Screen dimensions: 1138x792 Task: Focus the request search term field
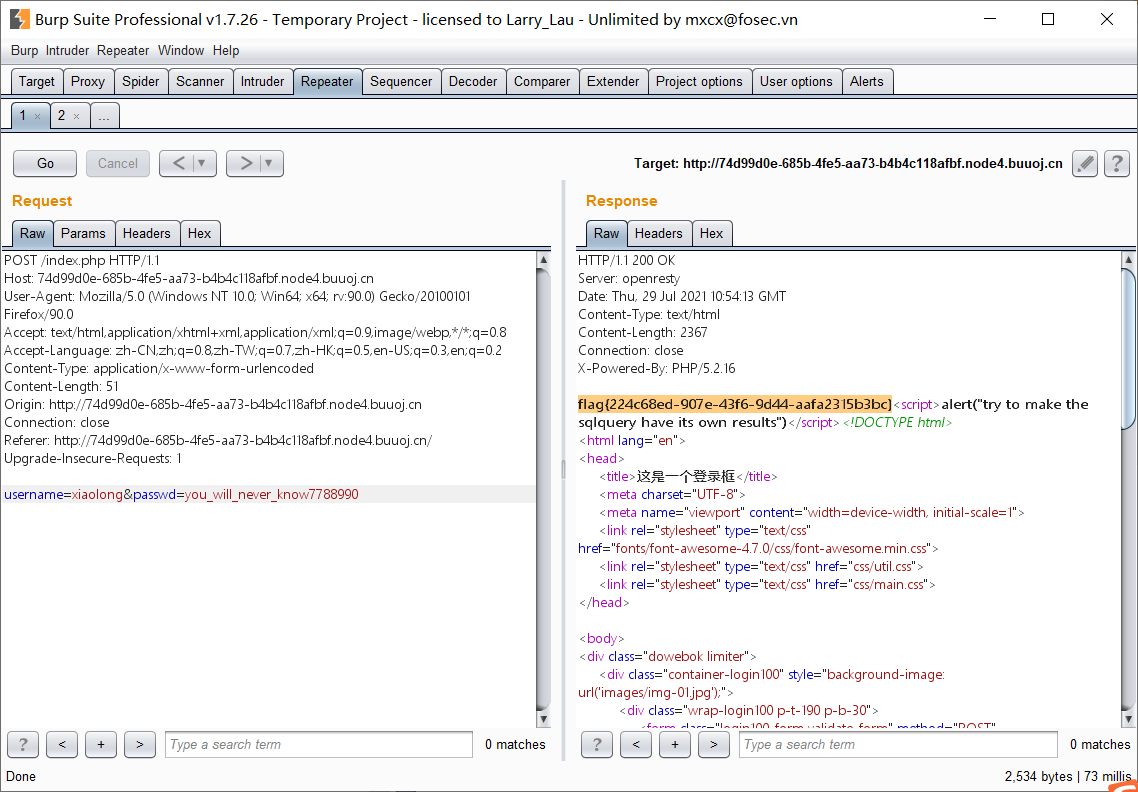(319, 744)
